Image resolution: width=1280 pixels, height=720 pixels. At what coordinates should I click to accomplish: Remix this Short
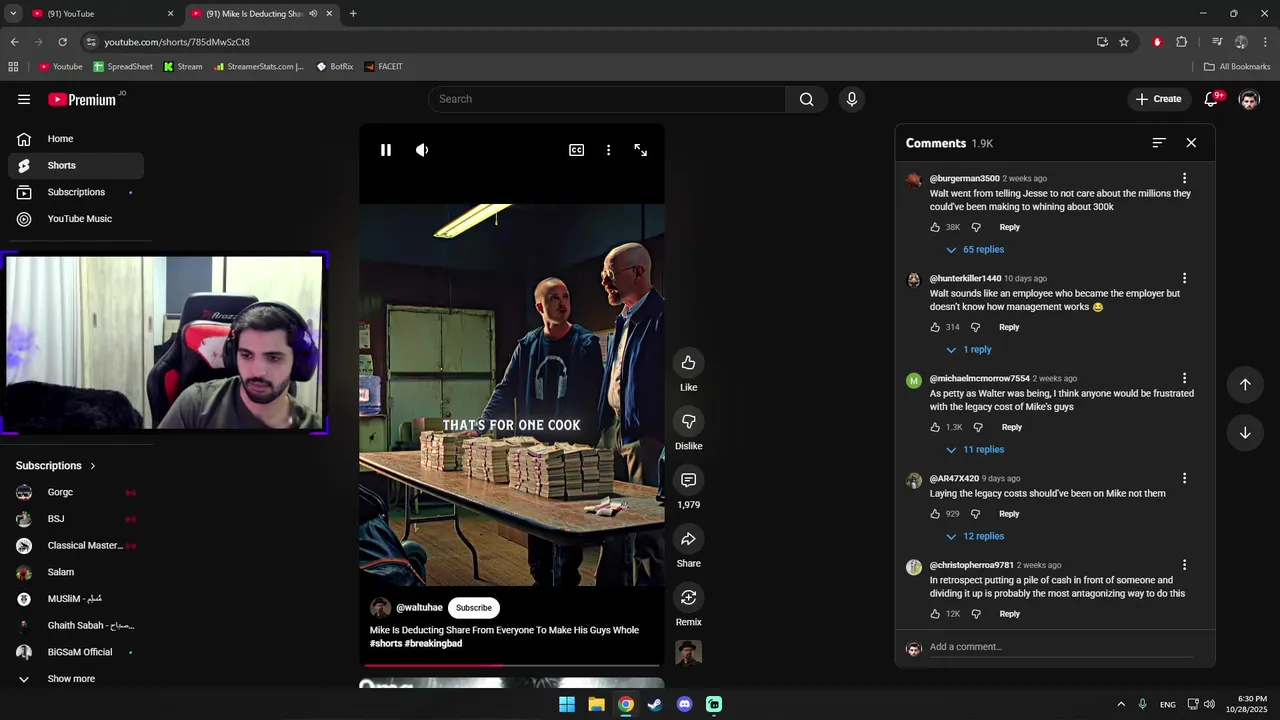688,597
